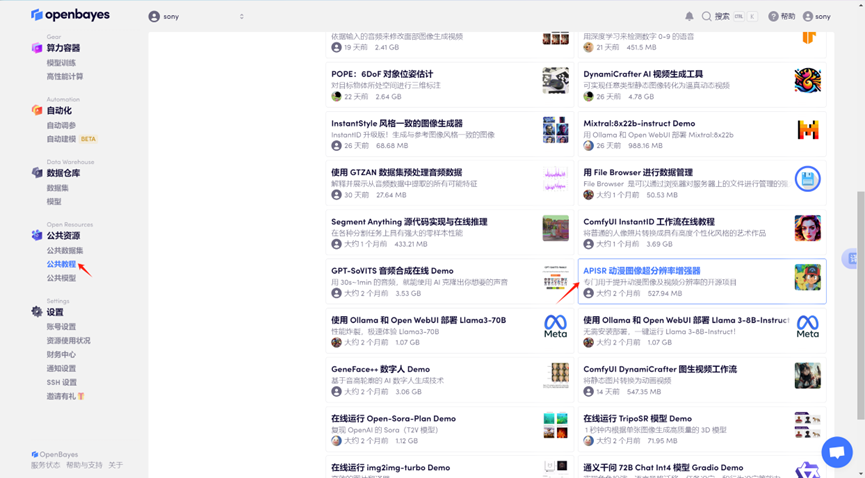Open 邀请有礼 in sidebar
The width and height of the screenshot is (865, 478).
tap(65, 396)
